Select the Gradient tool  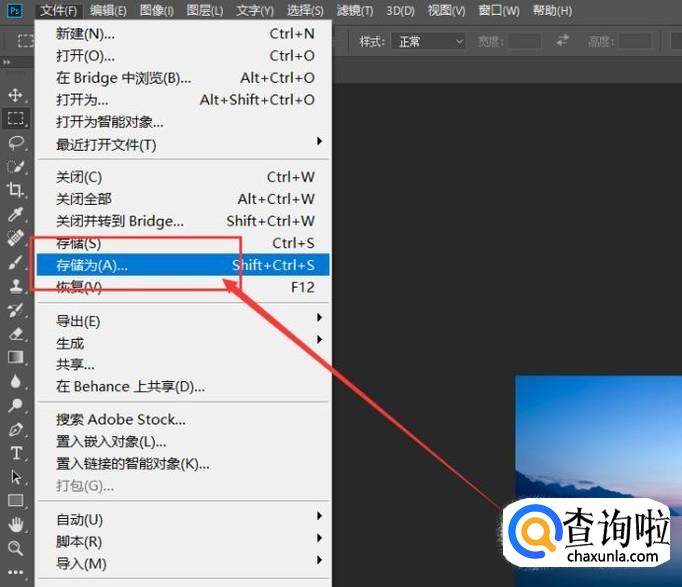pos(15,357)
